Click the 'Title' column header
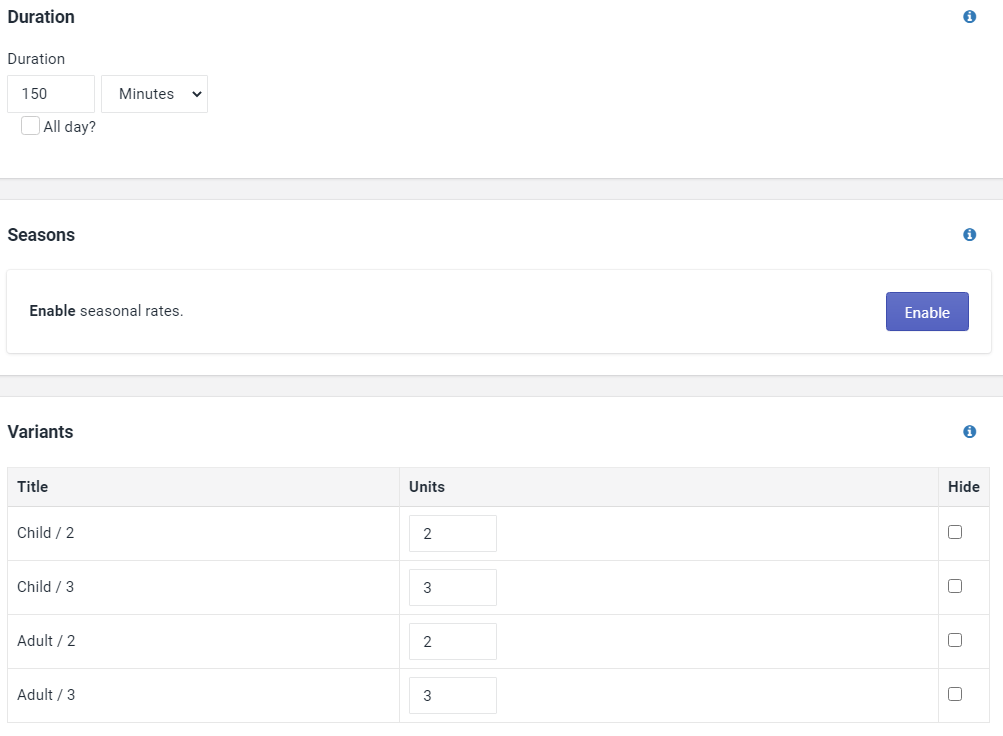Screen dimensions: 1003x736 pos(33,487)
